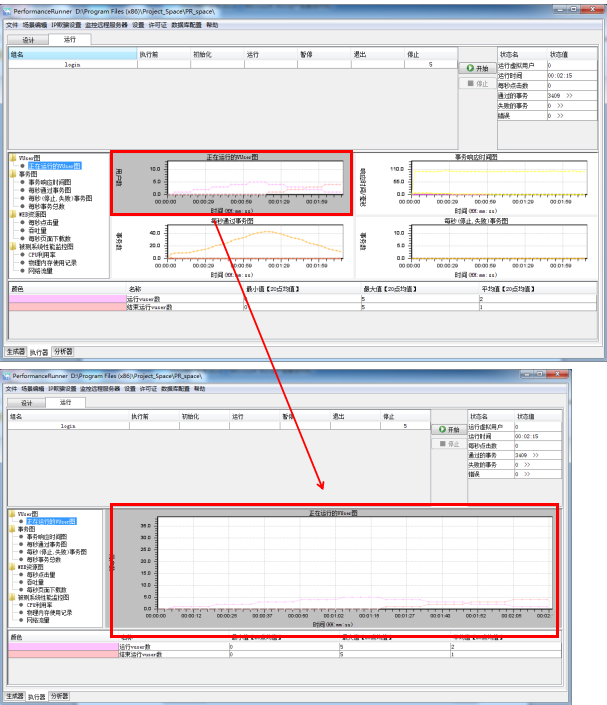Click the 事务图 folder icon in top window

pos(13,173)
